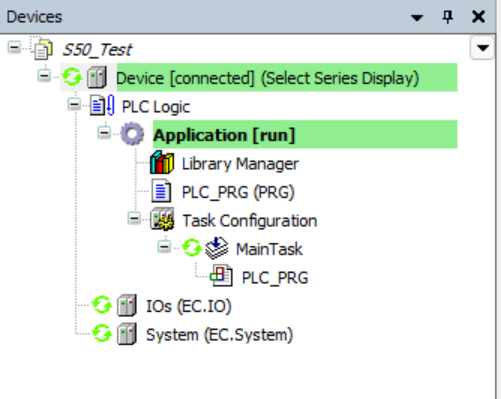Select the IOs (EC.IO) label

click(x=189, y=306)
